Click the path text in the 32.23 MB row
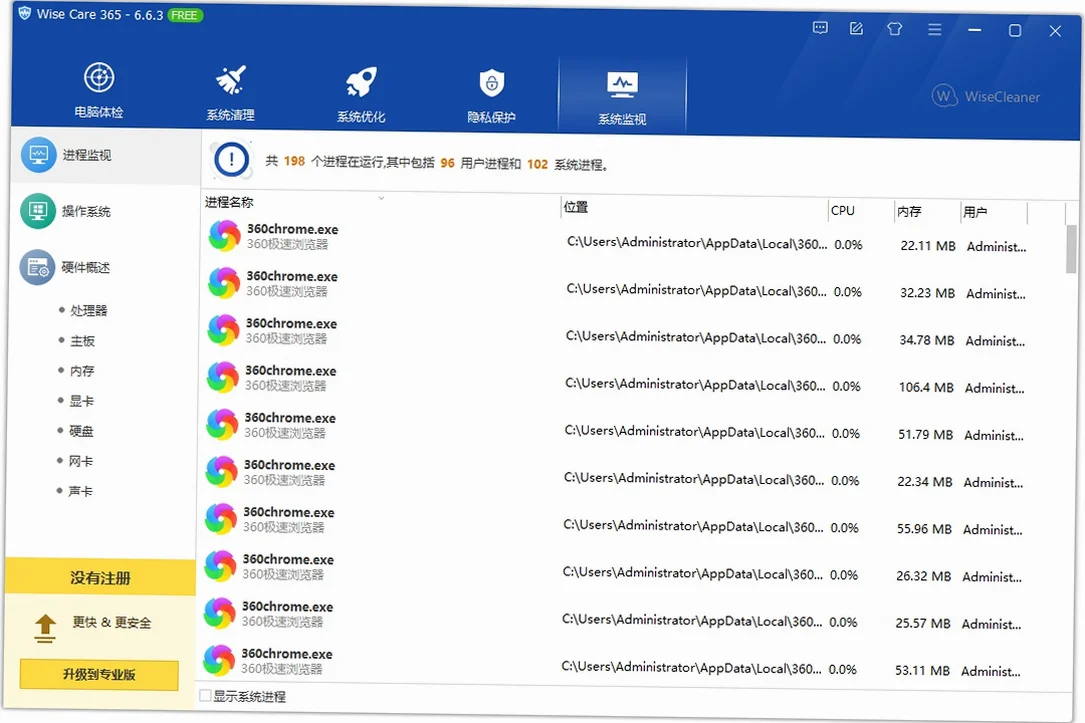Image resolution: width=1085 pixels, height=723 pixels. 696,290
